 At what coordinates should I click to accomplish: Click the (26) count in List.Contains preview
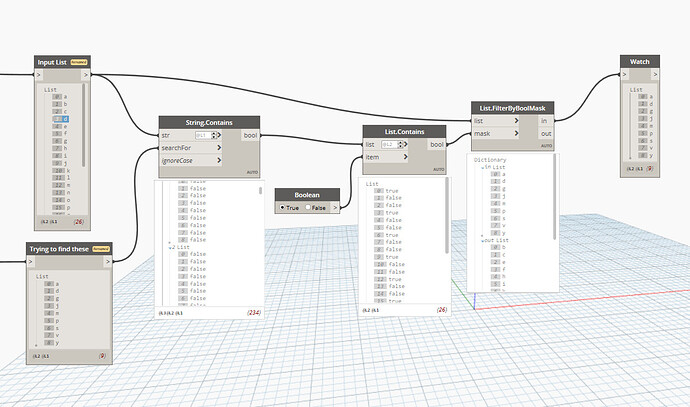pyautogui.click(x=442, y=310)
